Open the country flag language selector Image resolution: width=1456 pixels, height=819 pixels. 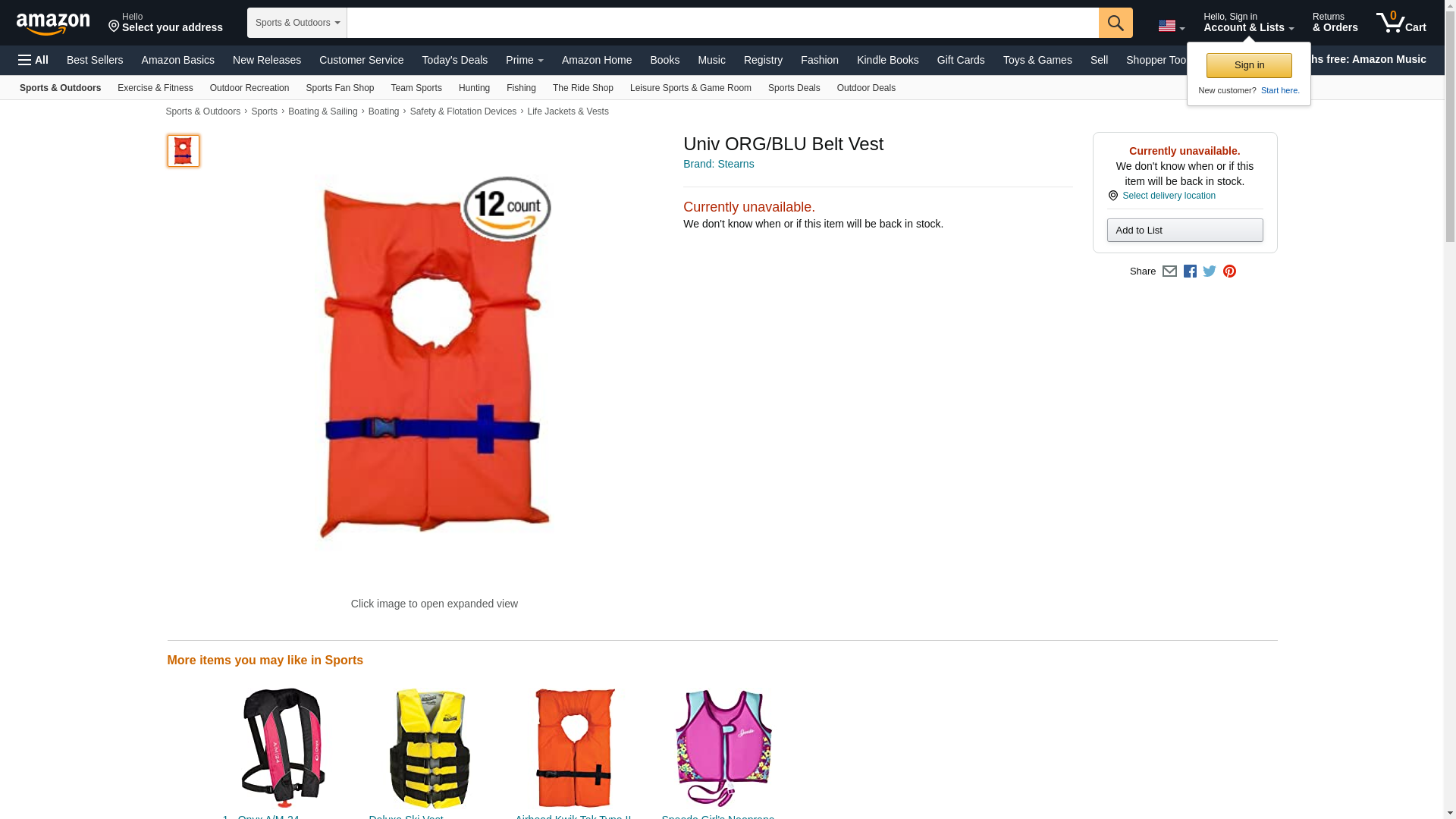click(1171, 26)
